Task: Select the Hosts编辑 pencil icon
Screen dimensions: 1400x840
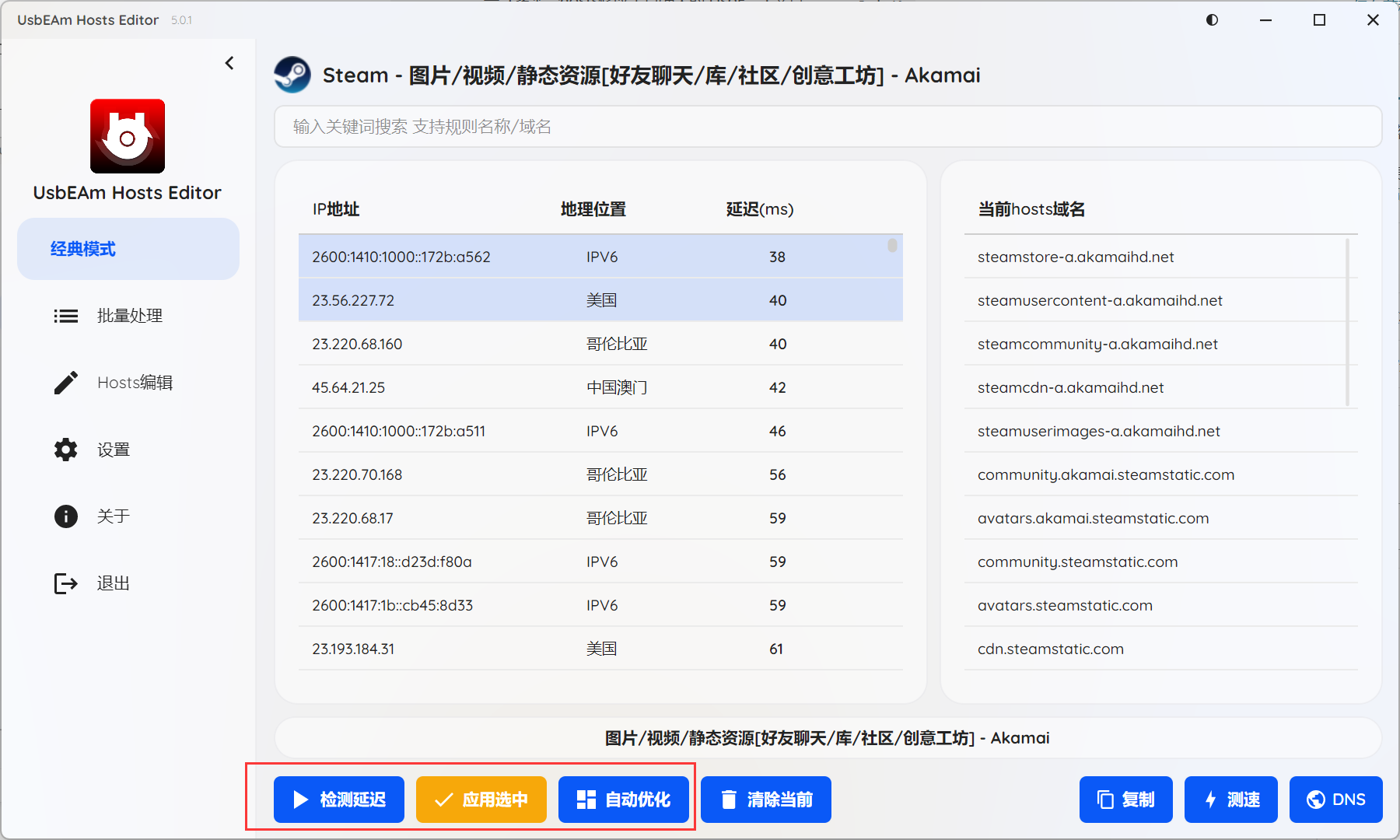Action: (x=66, y=382)
